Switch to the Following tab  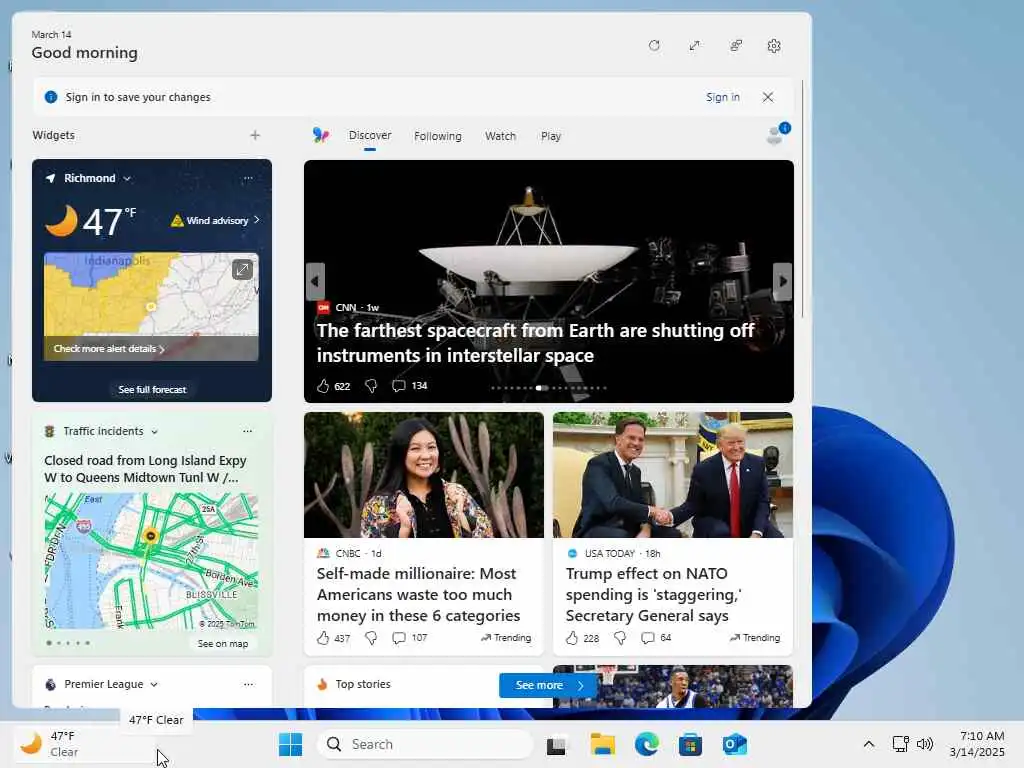pyautogui.click(x=438, y=136)
